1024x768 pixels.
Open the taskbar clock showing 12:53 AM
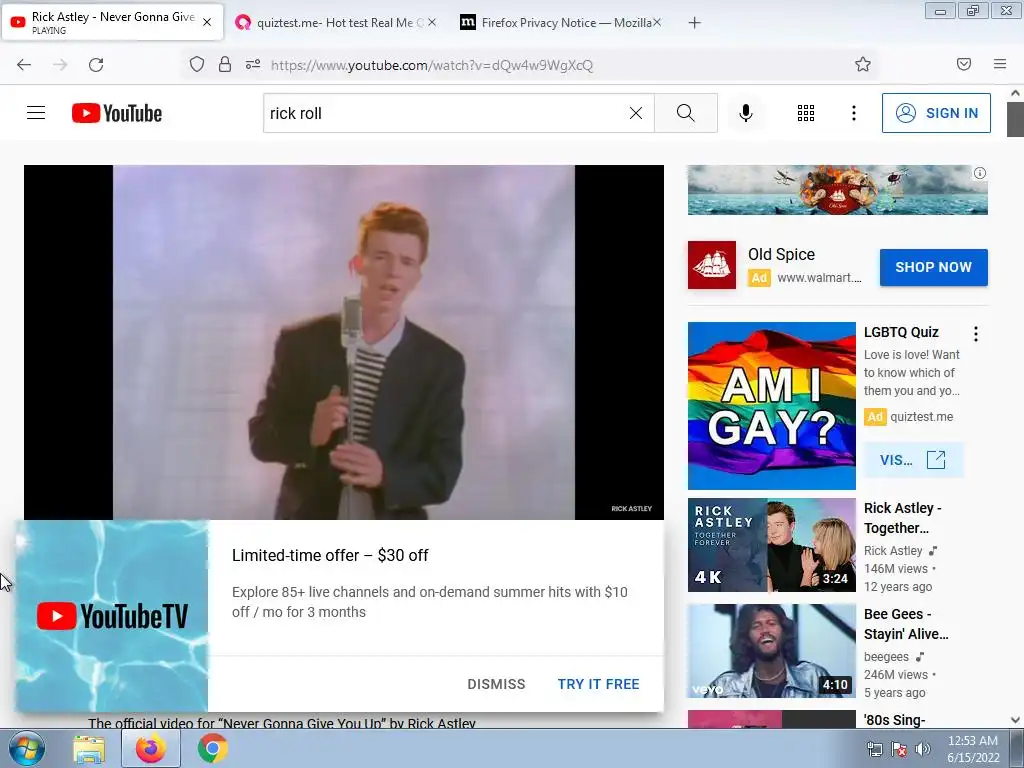click(973, 748)
